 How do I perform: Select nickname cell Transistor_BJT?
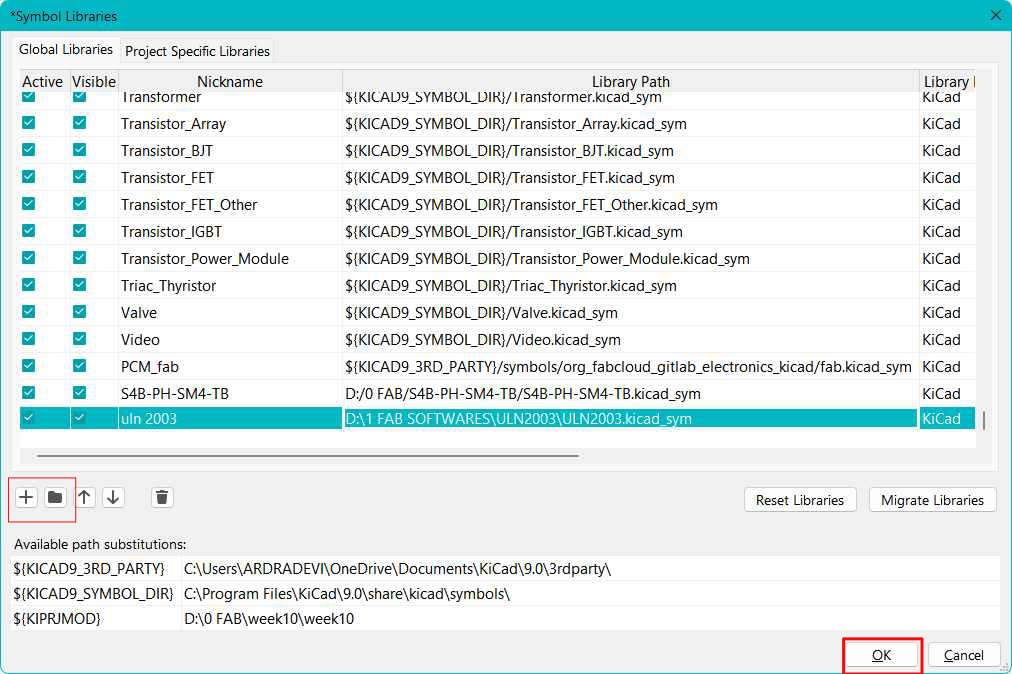pyautogui.click(x=230, y=150)
